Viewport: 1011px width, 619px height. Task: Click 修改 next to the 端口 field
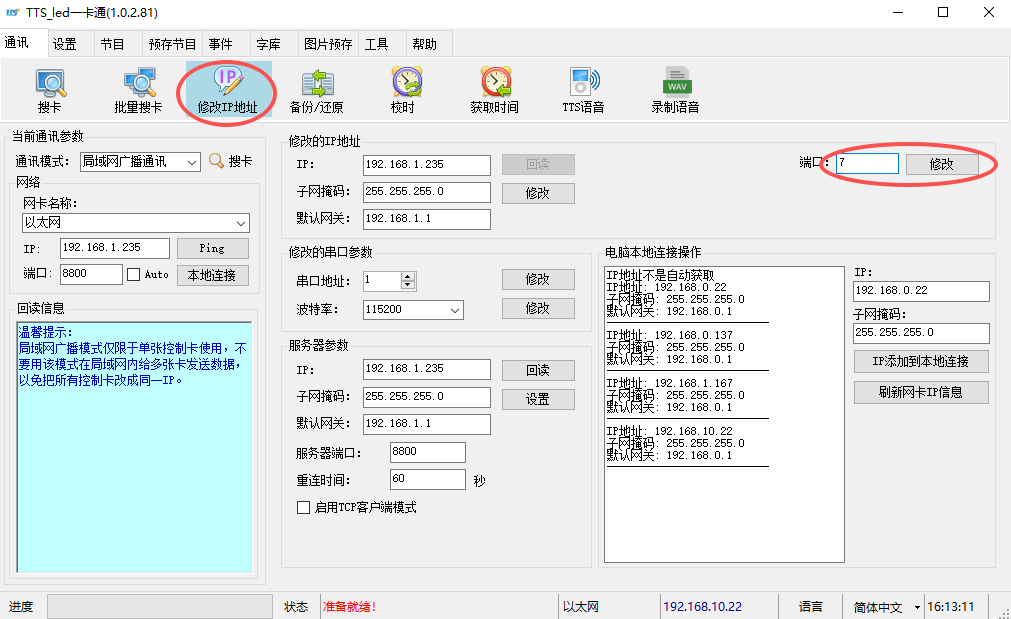coord(941,164)
